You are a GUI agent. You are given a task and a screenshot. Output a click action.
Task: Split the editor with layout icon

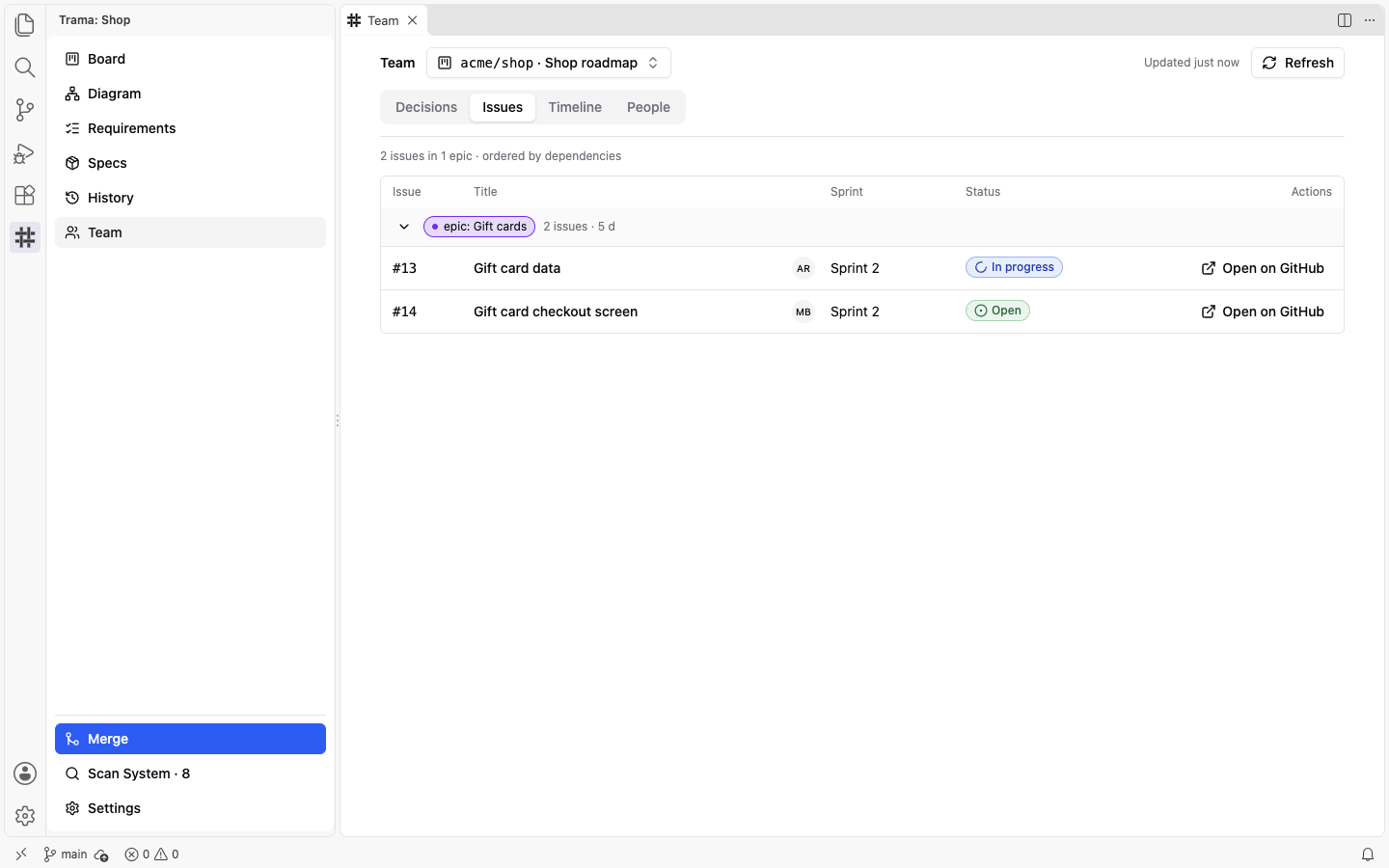(1345, 20)
